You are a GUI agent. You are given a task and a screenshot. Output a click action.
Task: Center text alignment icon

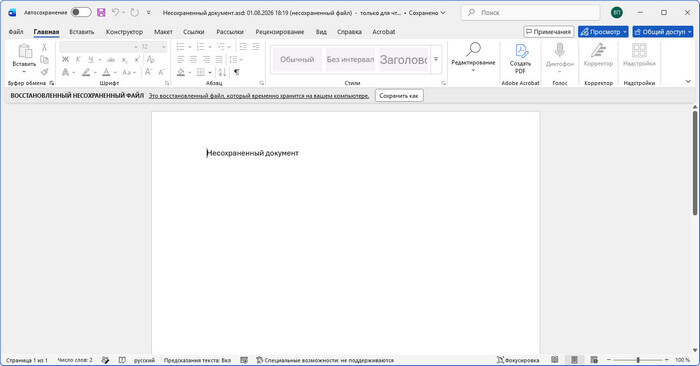pos(193,59)
